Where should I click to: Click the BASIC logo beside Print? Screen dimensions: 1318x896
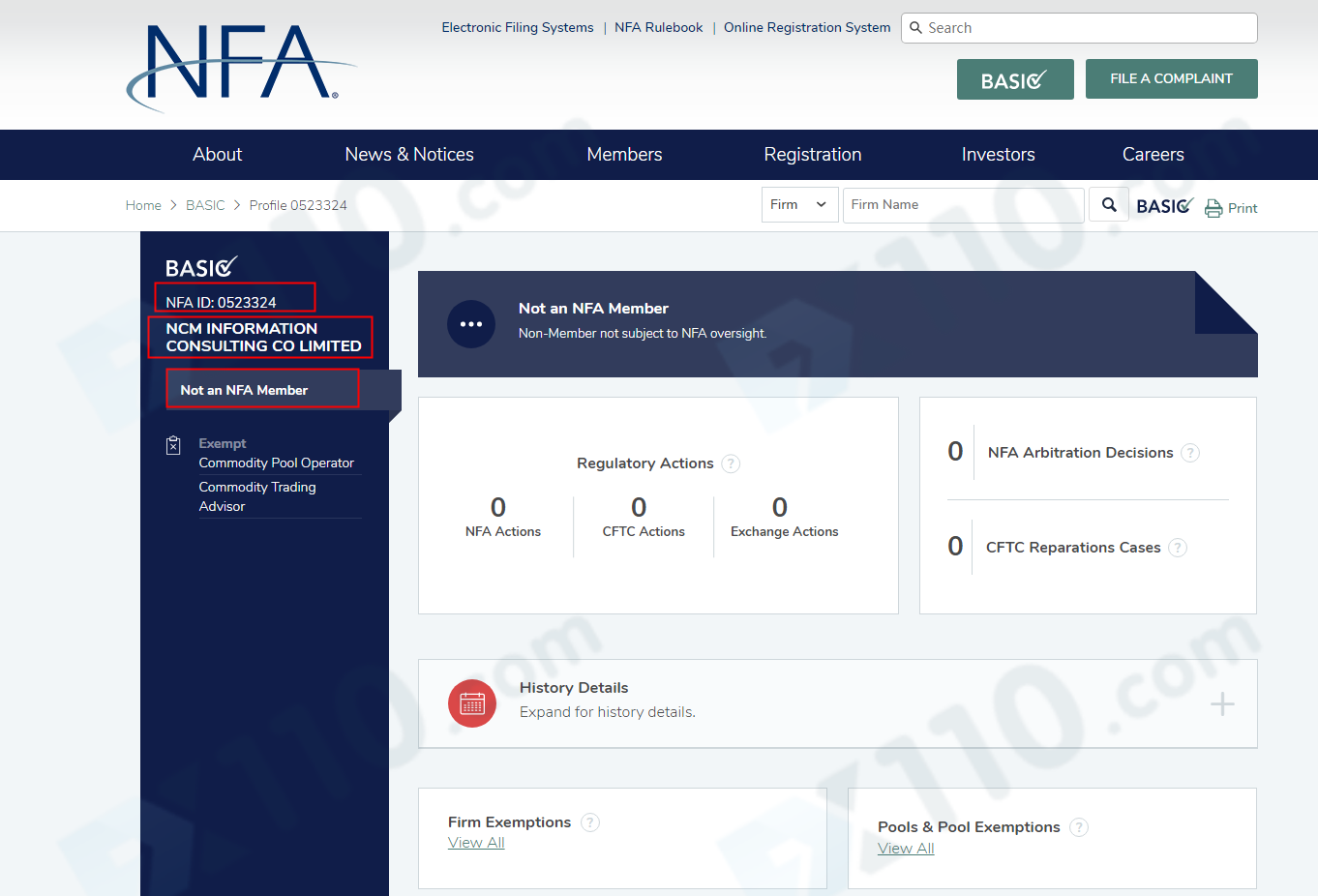point(1165,206)
